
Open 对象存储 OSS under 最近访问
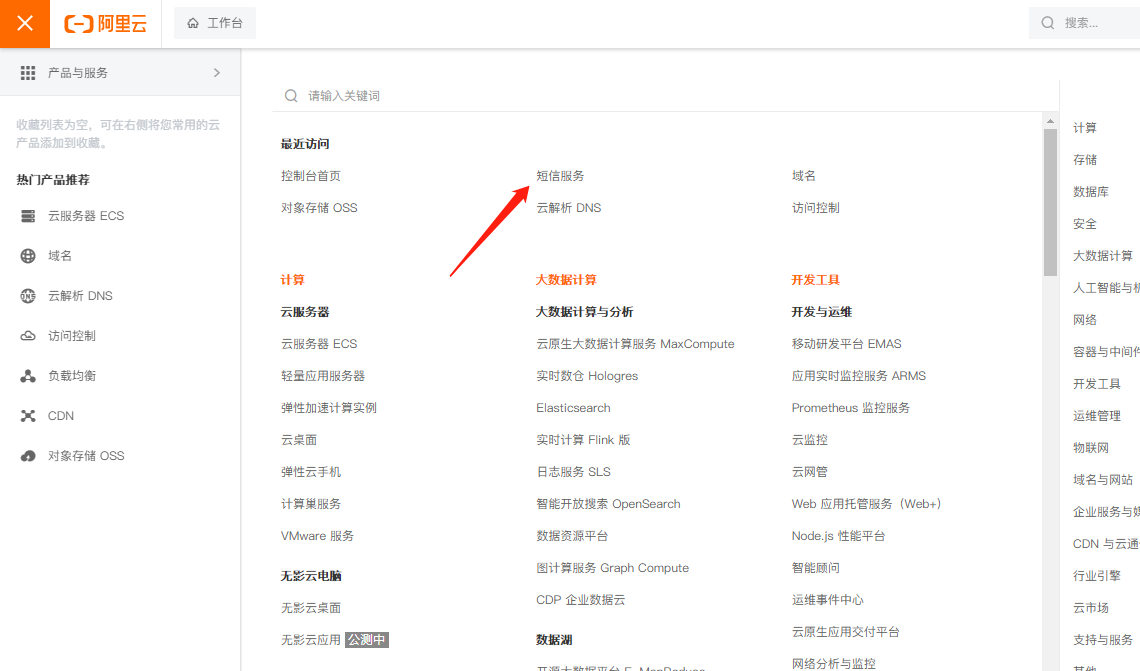pyautogui.click(x=319, y=208)
